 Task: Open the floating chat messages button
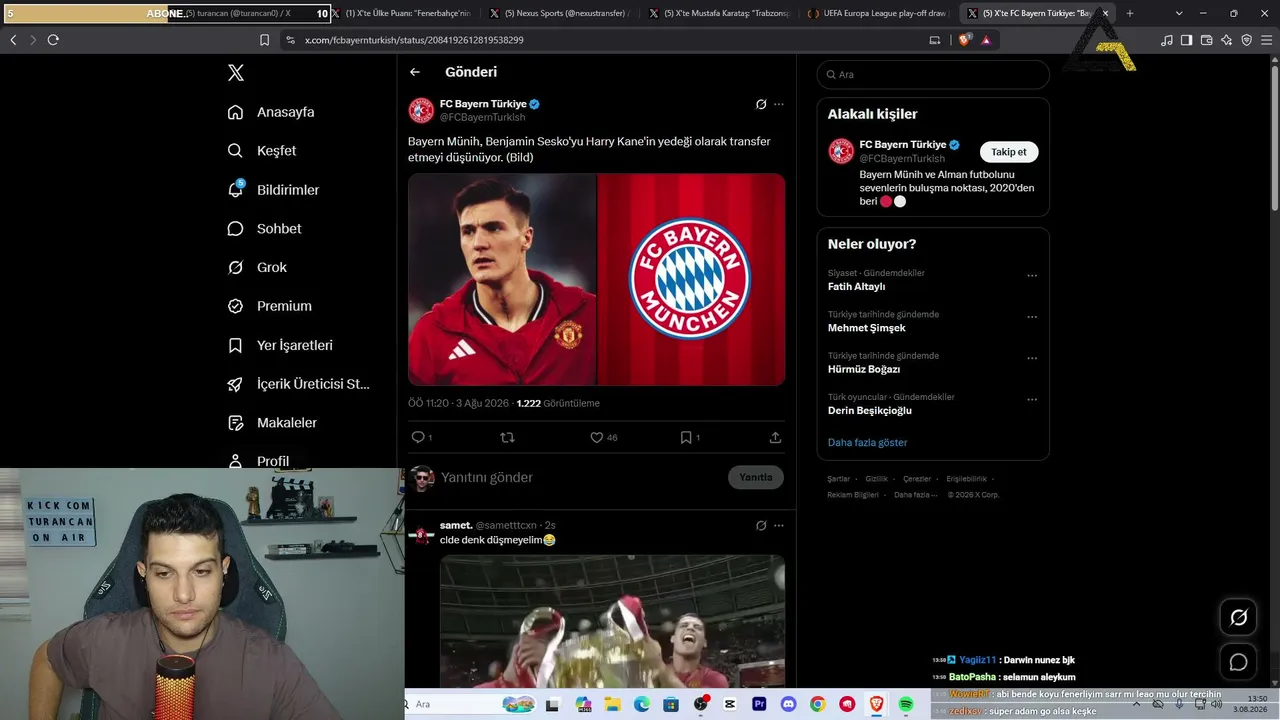1238,662
